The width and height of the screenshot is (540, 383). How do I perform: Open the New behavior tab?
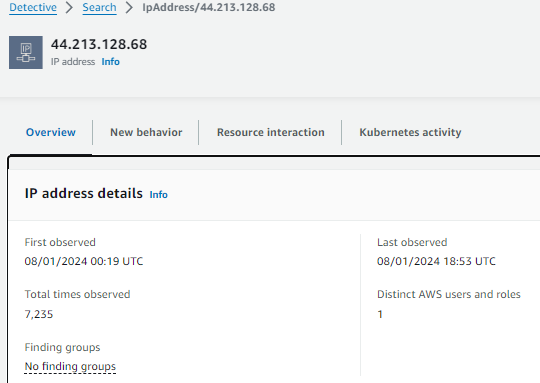click(146, 132)
